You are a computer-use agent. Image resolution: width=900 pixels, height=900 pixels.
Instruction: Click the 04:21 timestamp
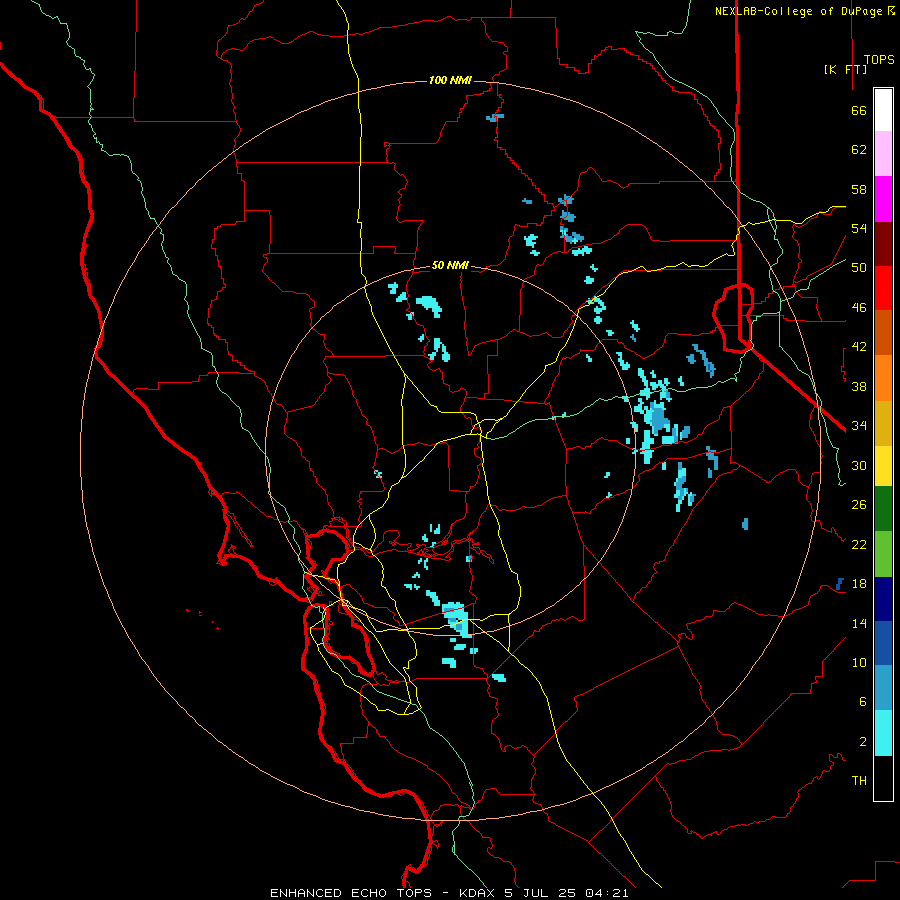click(607, 893)
